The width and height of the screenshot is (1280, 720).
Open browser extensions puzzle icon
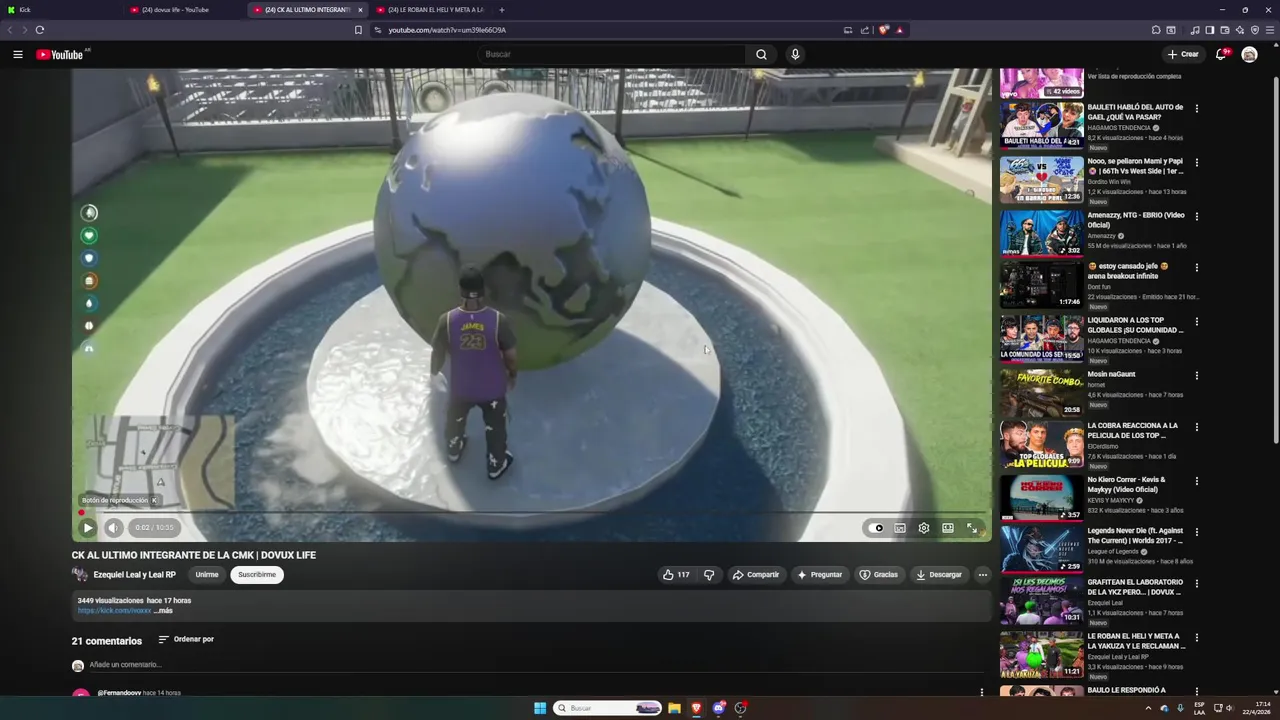(1156, 30)
